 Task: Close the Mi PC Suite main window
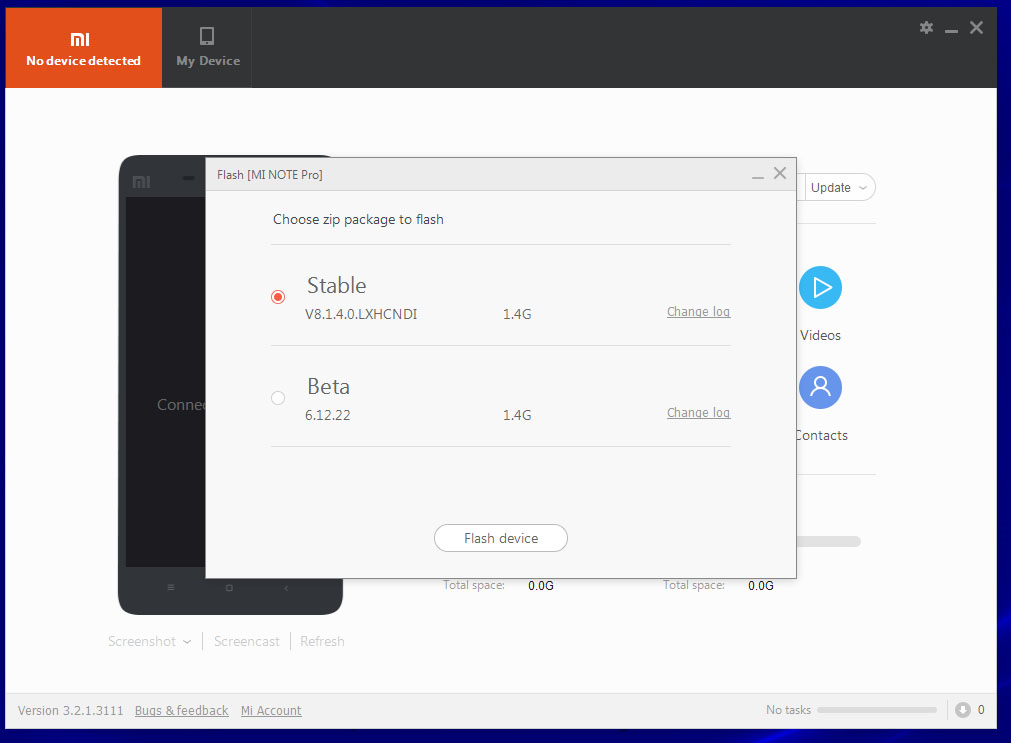pos(976,28)
